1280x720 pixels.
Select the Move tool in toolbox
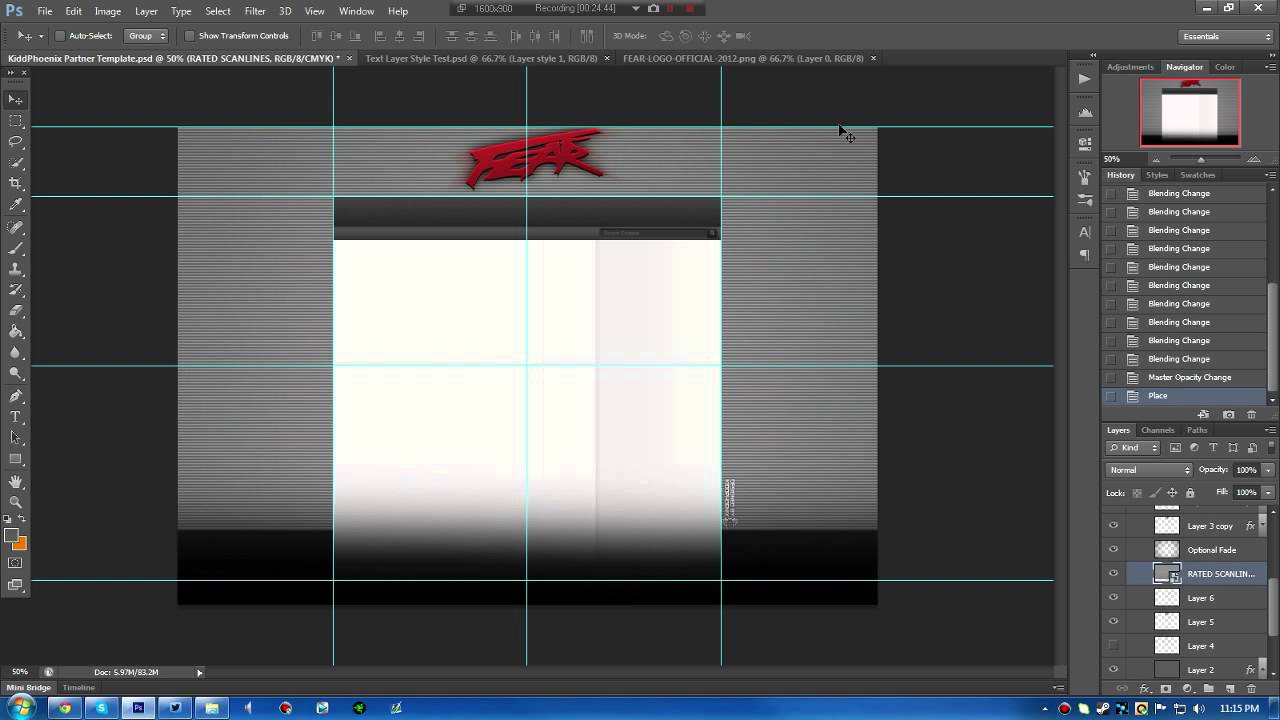16,99
